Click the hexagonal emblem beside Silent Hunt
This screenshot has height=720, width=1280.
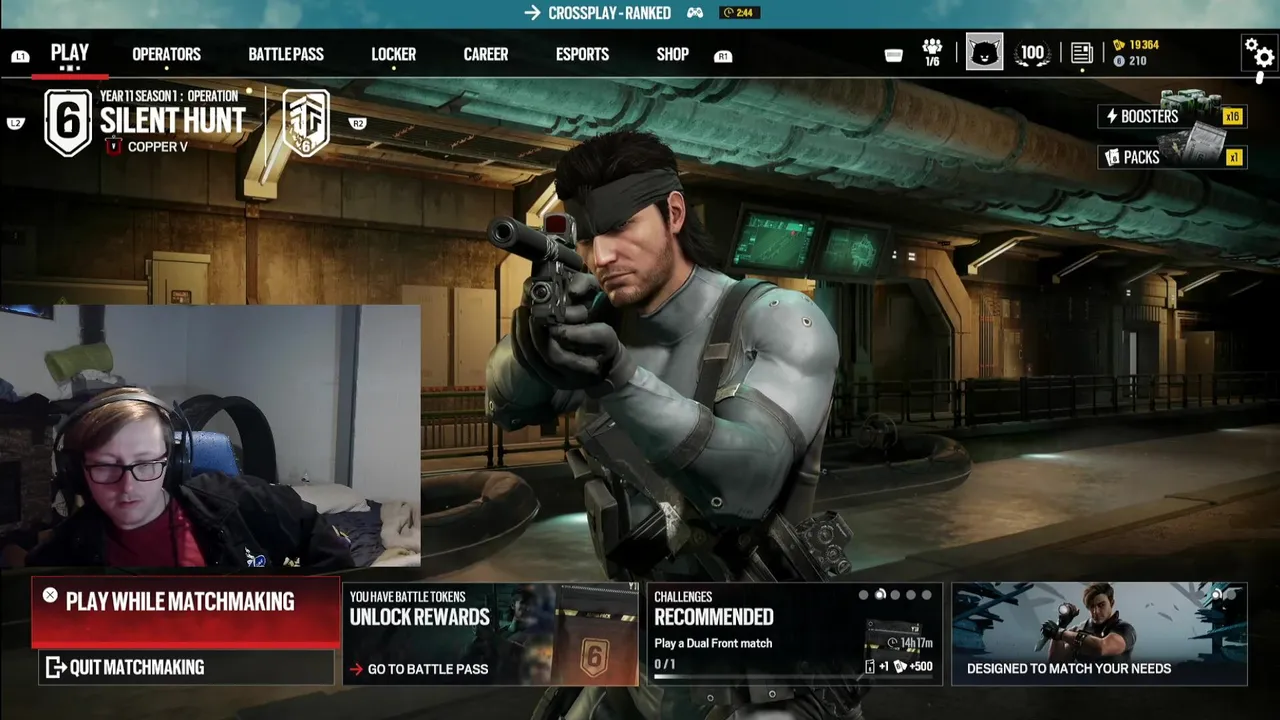coord(306,122)
